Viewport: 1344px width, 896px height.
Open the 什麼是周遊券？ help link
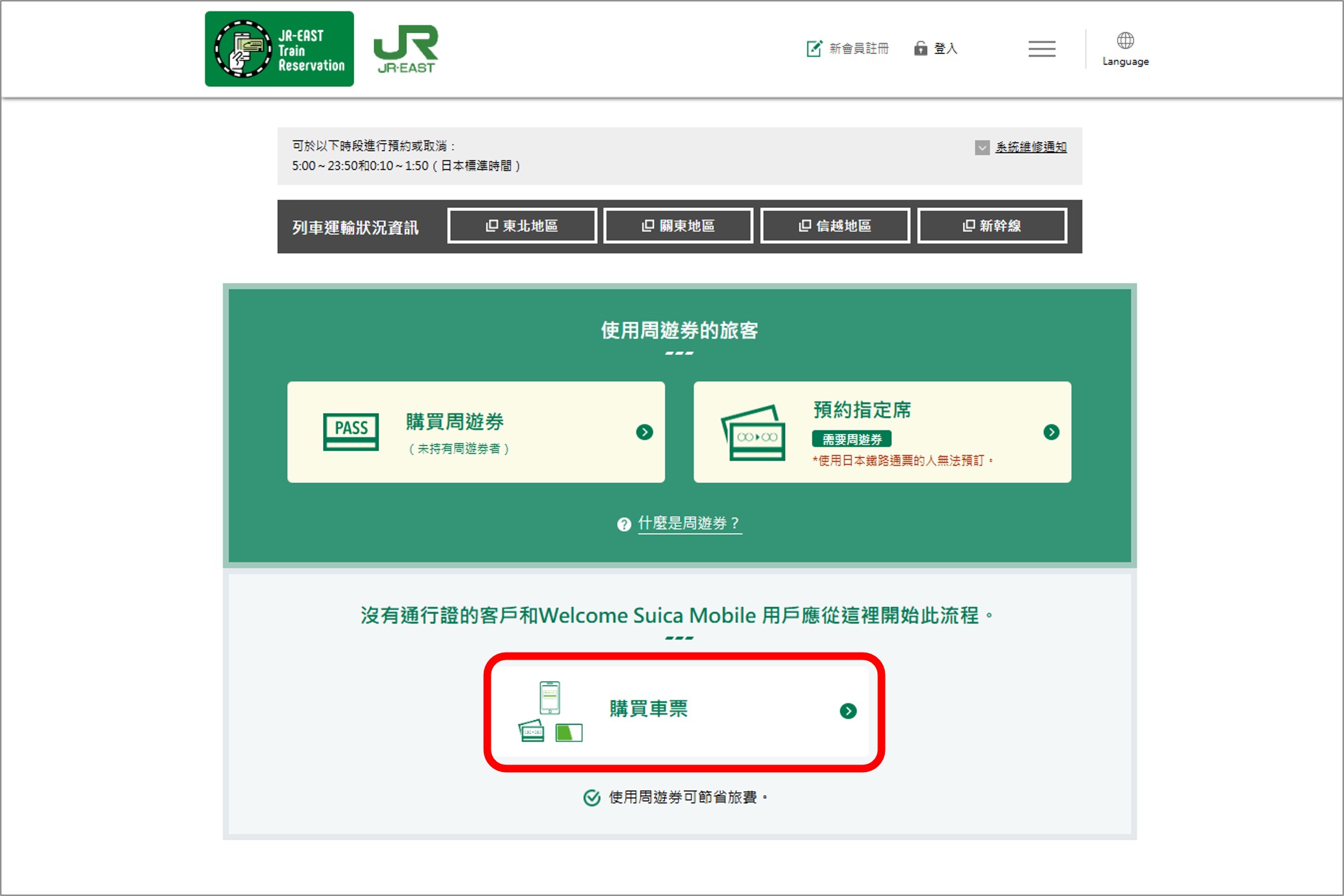pos(689,523)
